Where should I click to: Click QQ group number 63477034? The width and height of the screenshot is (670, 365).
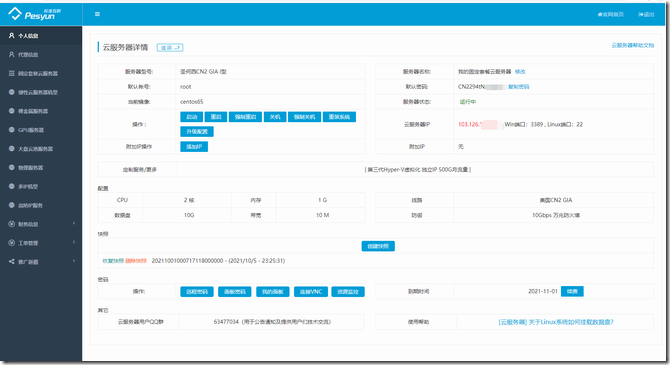[226, 322]
